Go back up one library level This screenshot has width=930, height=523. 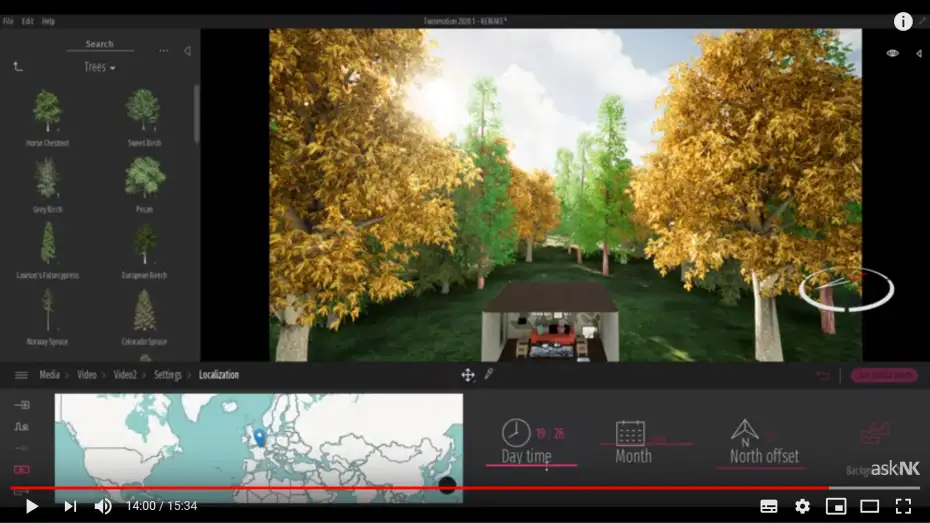pyautogui.click(x=18, y=67)
